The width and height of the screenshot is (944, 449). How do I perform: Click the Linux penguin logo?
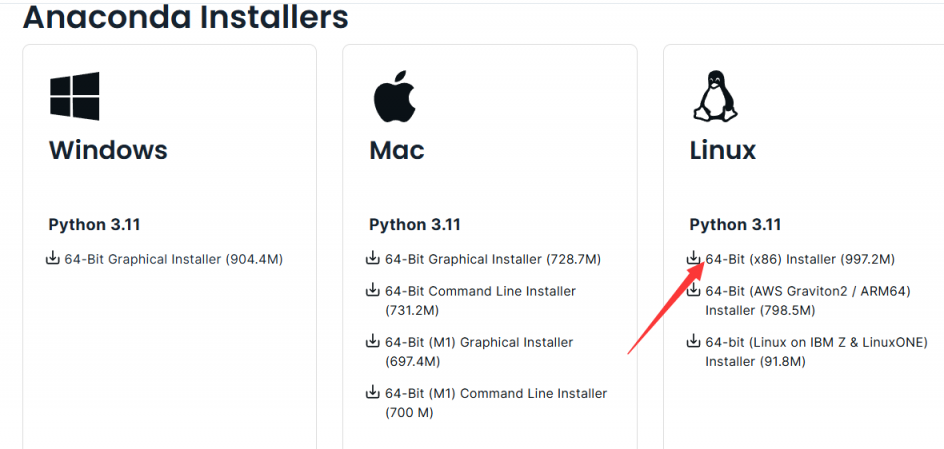click(714, 97)
